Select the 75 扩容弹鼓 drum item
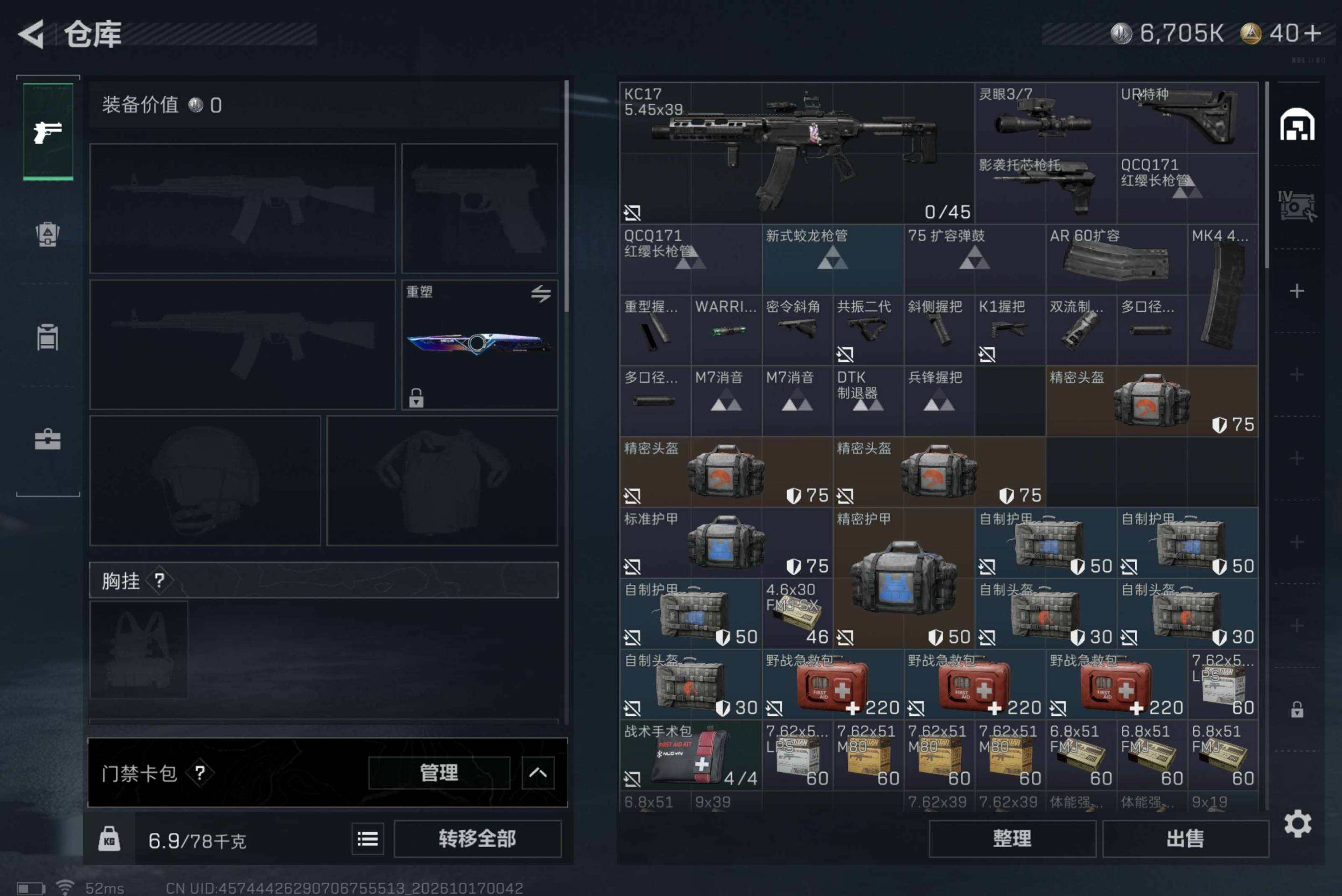This screenshot has width=1342, height=896. (x=975, y=259)
